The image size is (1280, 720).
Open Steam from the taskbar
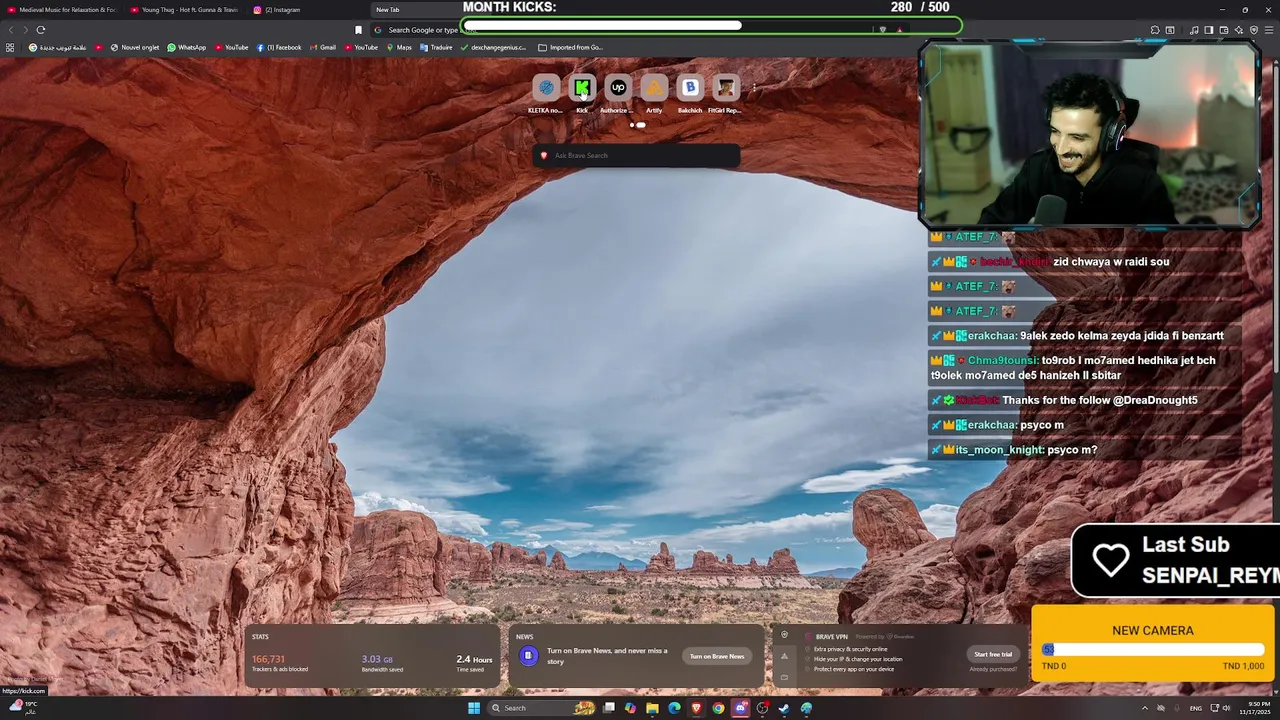[784, 708]
